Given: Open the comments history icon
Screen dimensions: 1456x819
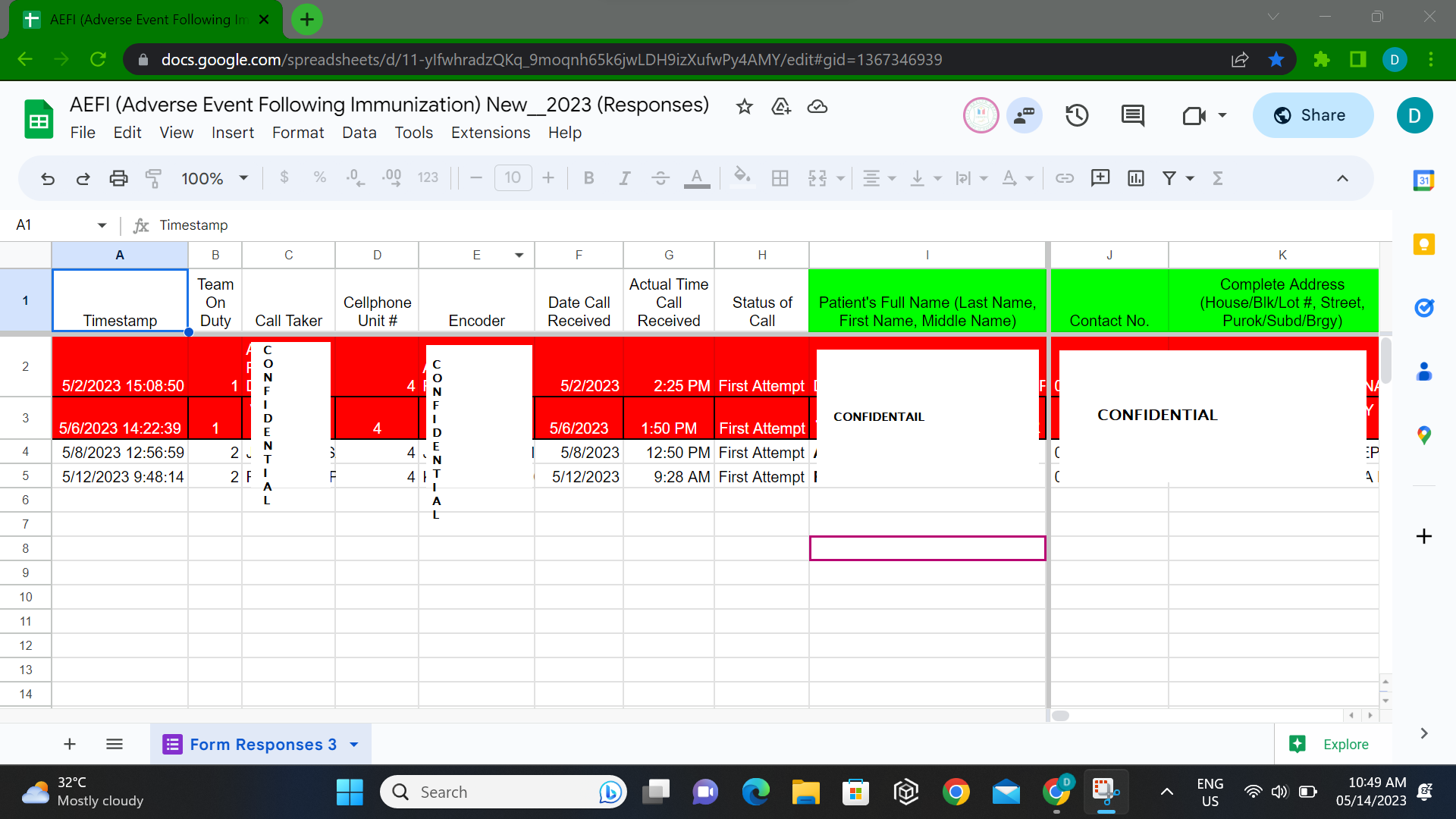Looking at the screenshot, I should [x=1132, y=115].
